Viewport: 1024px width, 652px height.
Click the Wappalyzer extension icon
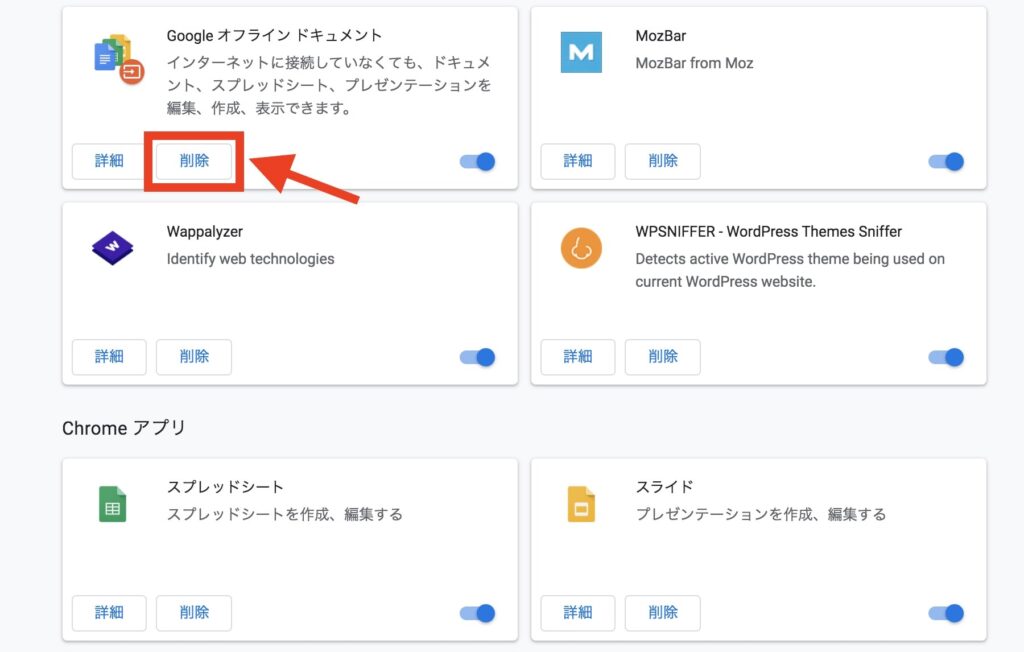point(112,248)
